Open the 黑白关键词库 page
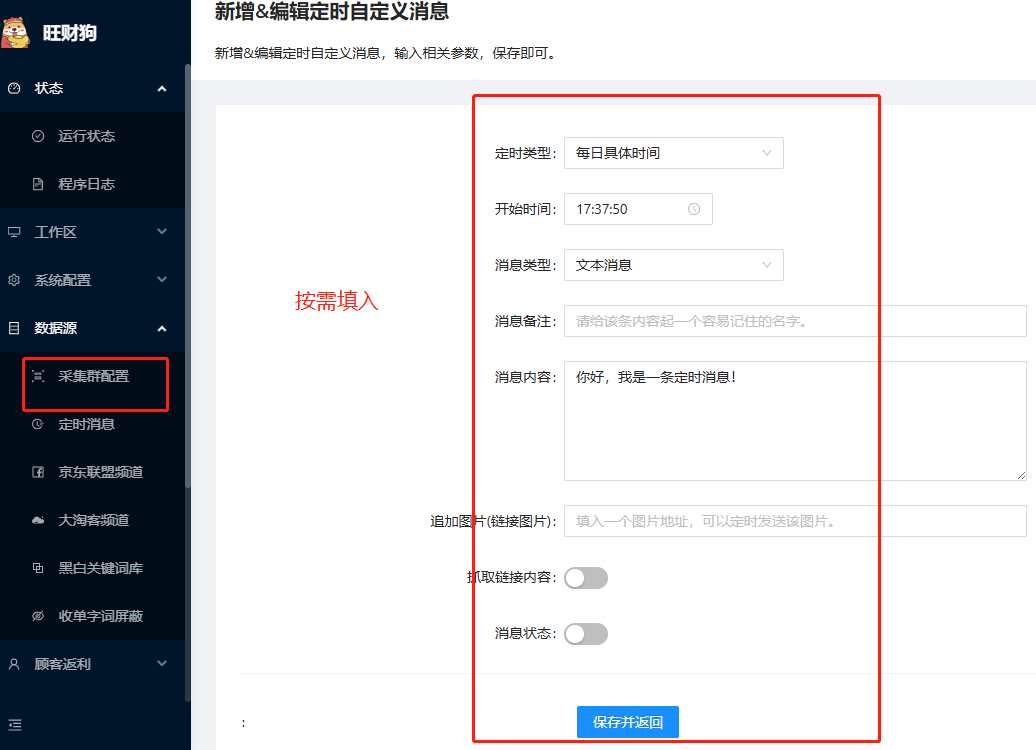The height and width of the screenshot is (750, 1036). click(100, 568)
